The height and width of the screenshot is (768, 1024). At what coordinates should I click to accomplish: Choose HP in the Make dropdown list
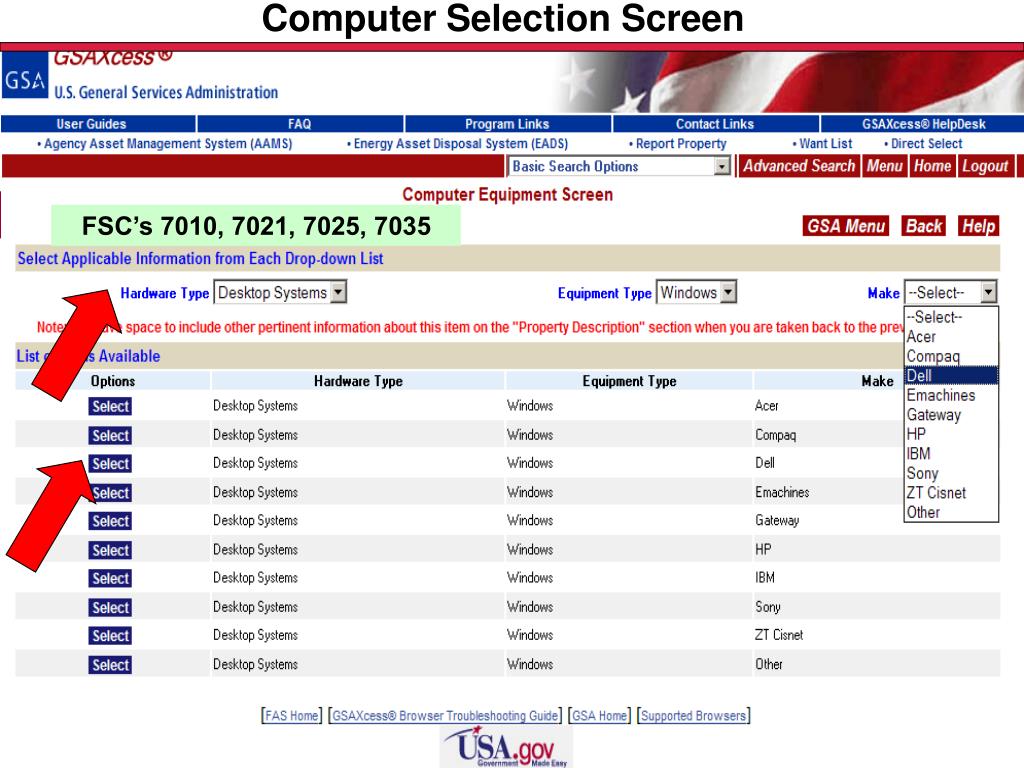(x=952, y=434)
